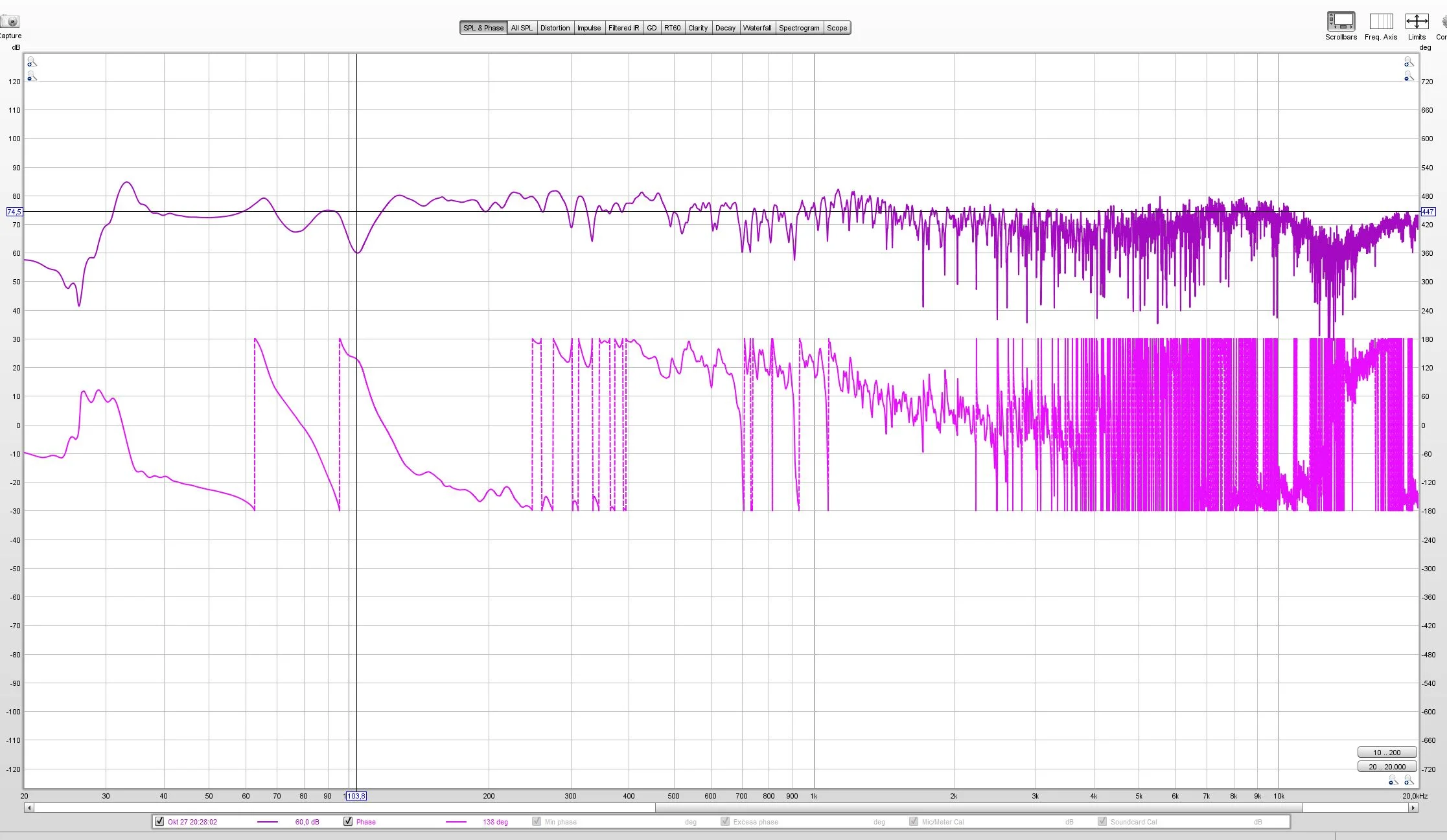Toggle the Phase trace checkbox
This screenshot has height=840, width=1447.
[x=348, y=821]
